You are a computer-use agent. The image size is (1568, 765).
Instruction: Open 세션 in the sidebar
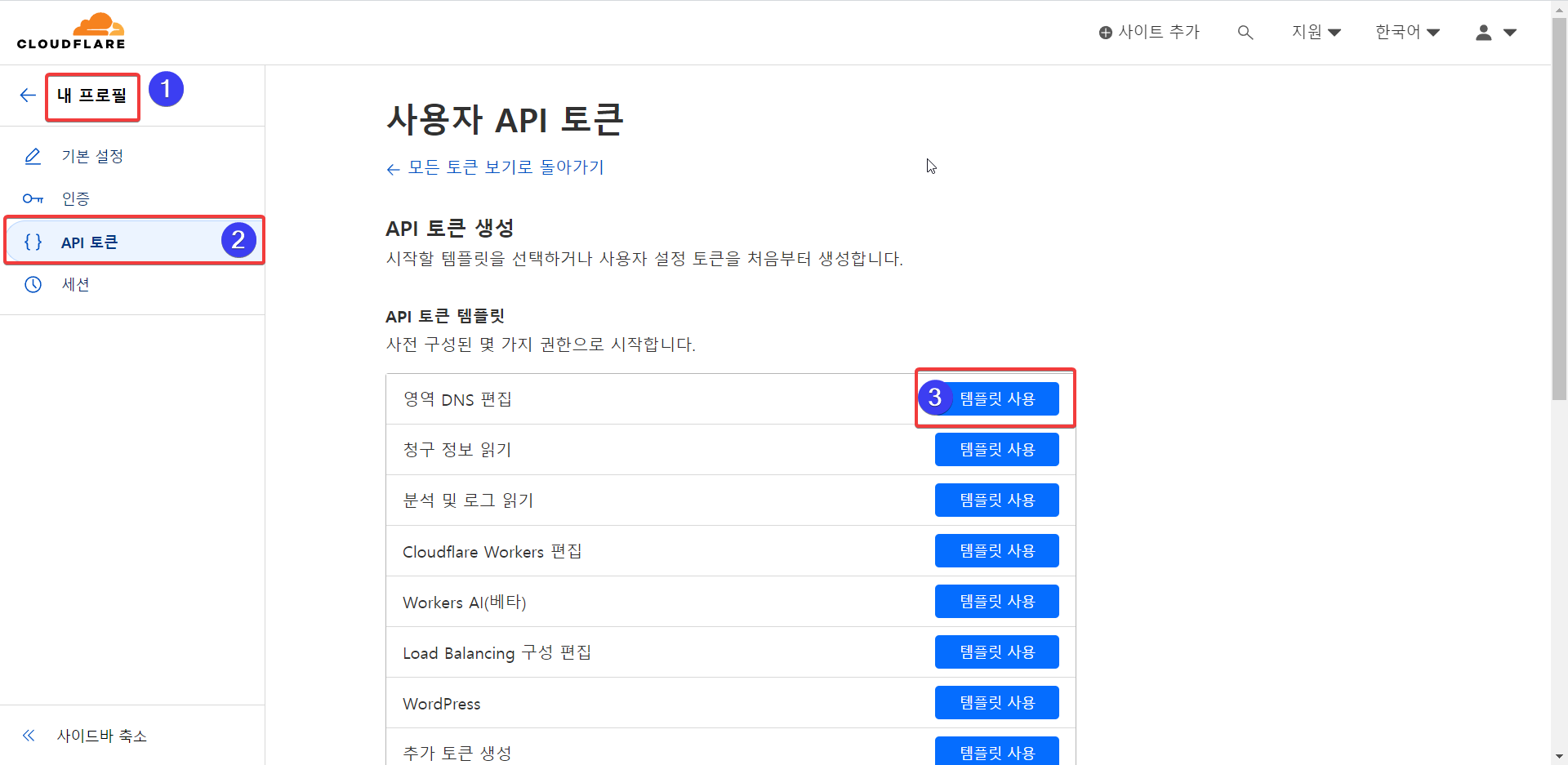[132, 284]
